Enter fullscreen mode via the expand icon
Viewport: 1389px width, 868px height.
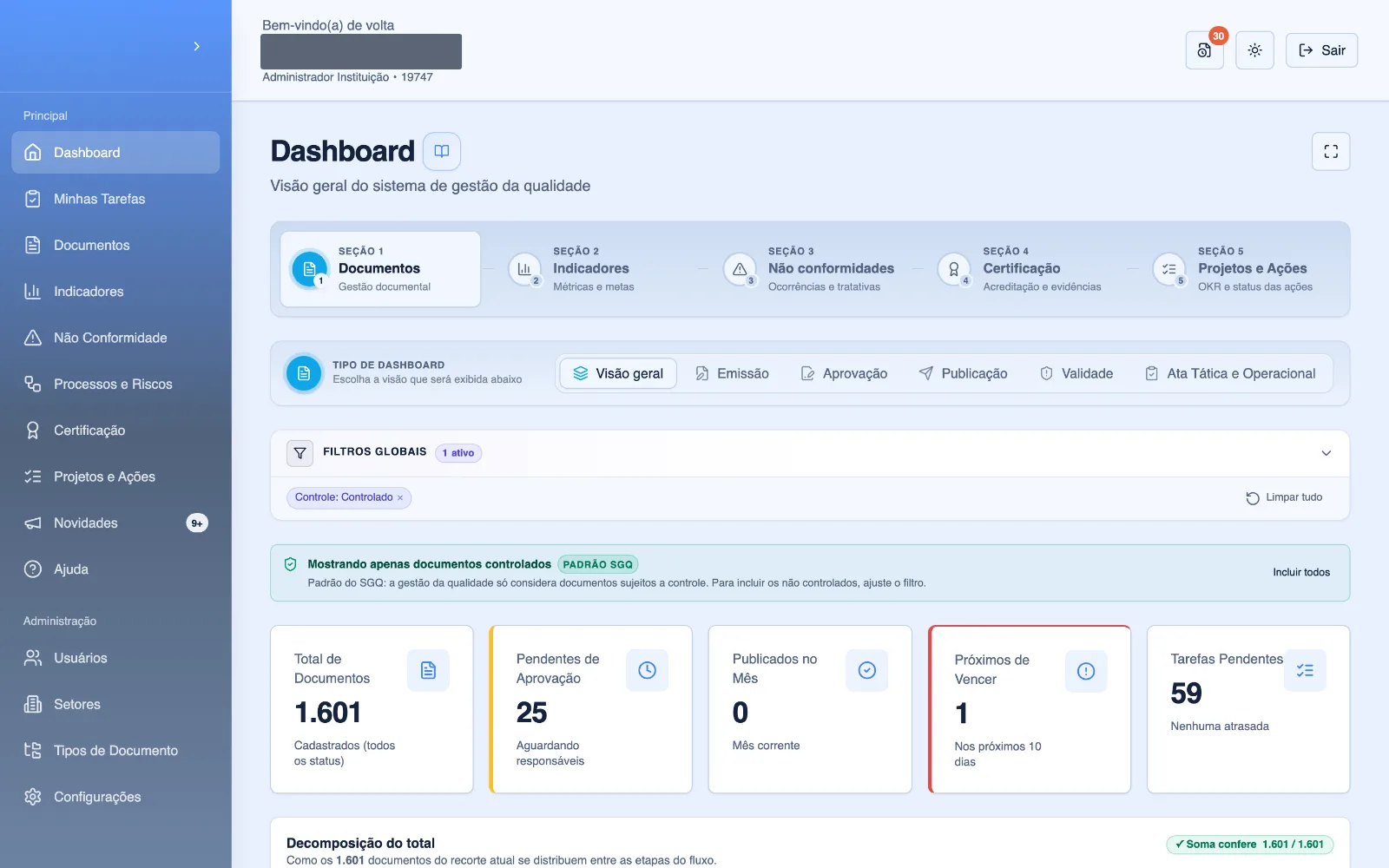pyautogui.click(x=1331, y=152)
